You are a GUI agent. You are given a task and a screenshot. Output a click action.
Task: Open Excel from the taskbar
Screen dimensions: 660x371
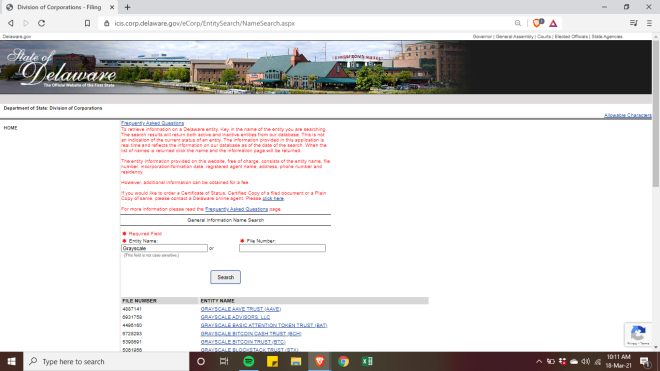pos(367,362)
